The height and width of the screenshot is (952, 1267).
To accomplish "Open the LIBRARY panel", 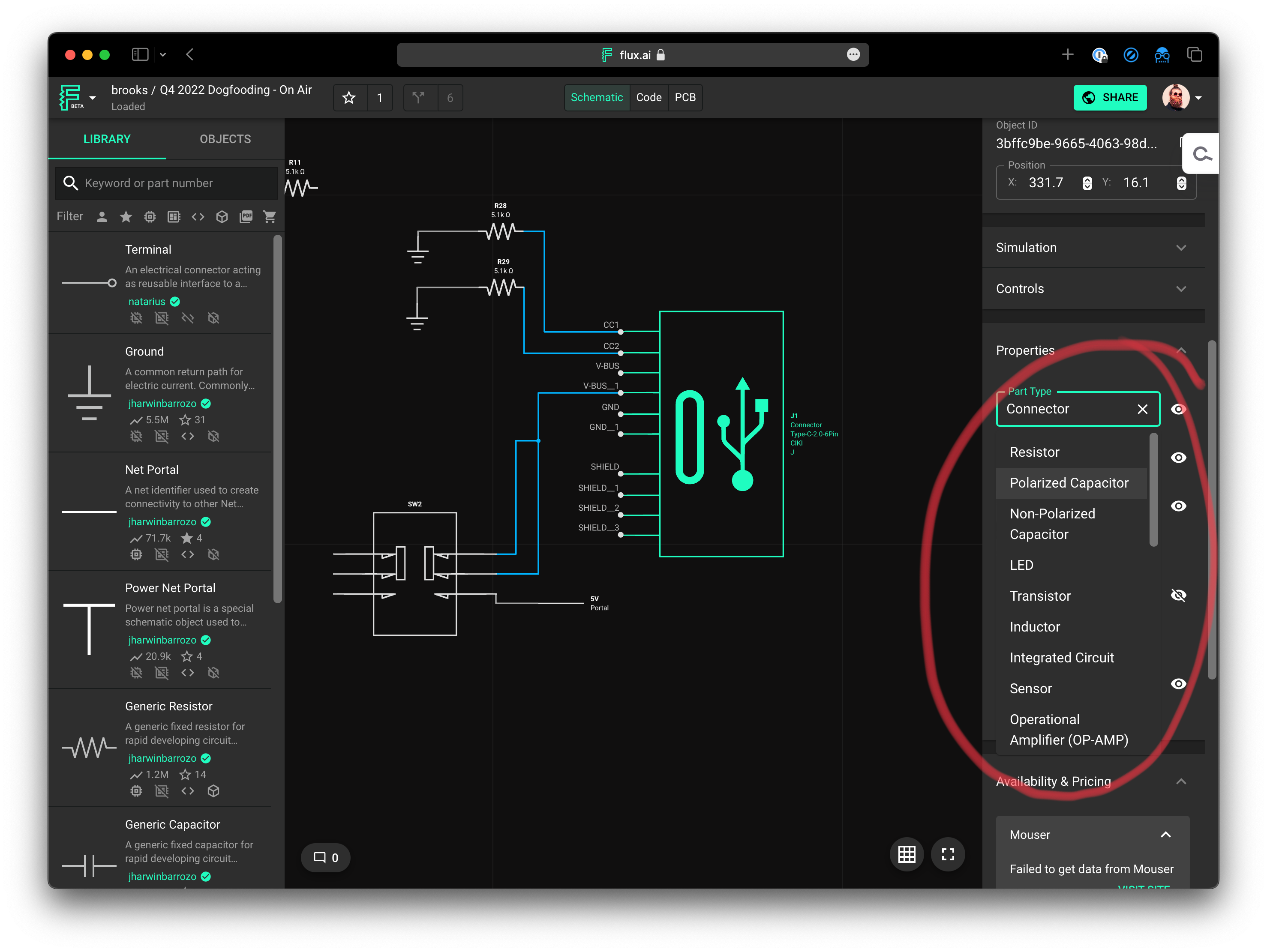I will (107, 139).
